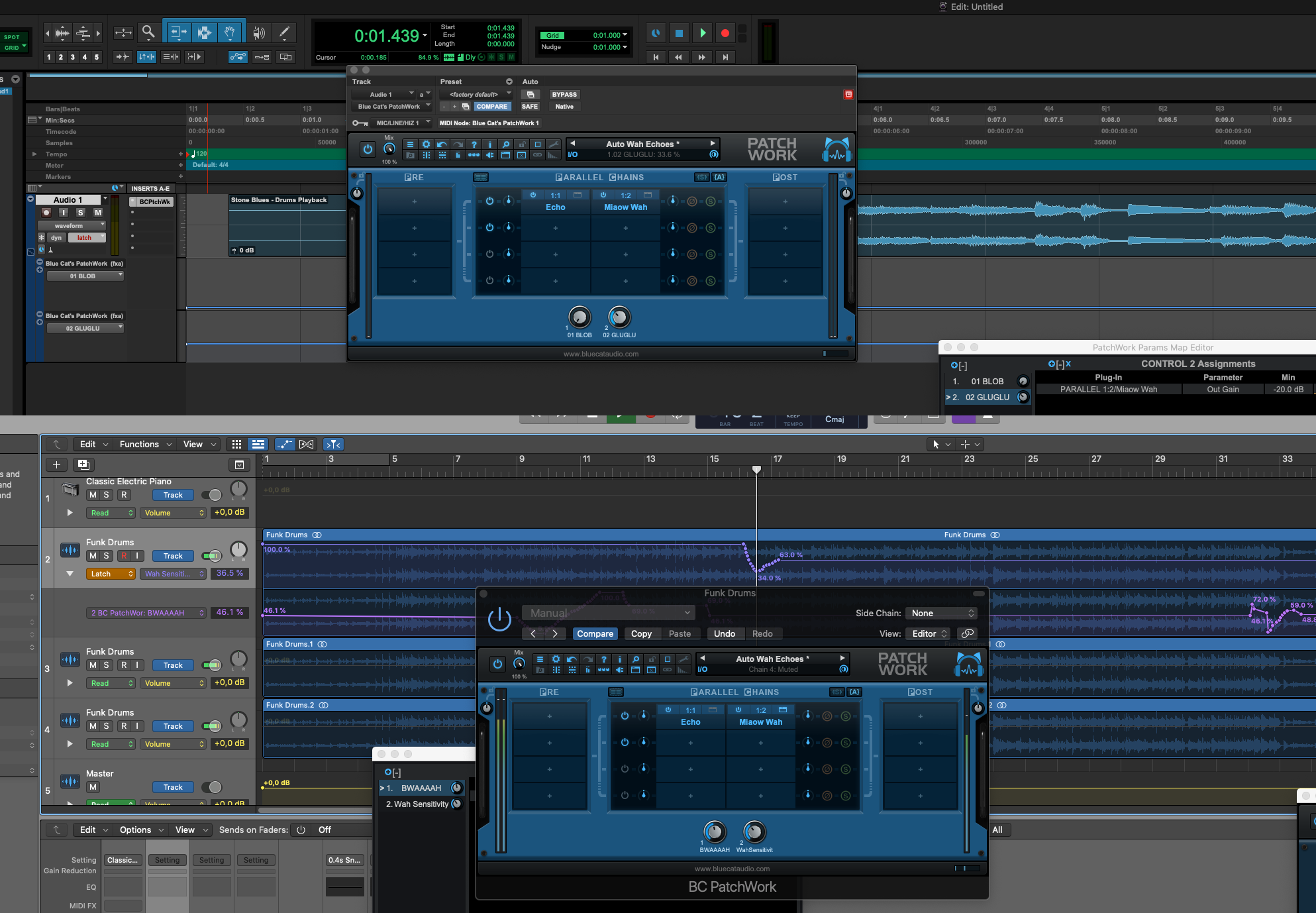Screen dimensions: 1316x913
Task: Solo Logic track 2 Funk Drums
Action: pos(106,556)
